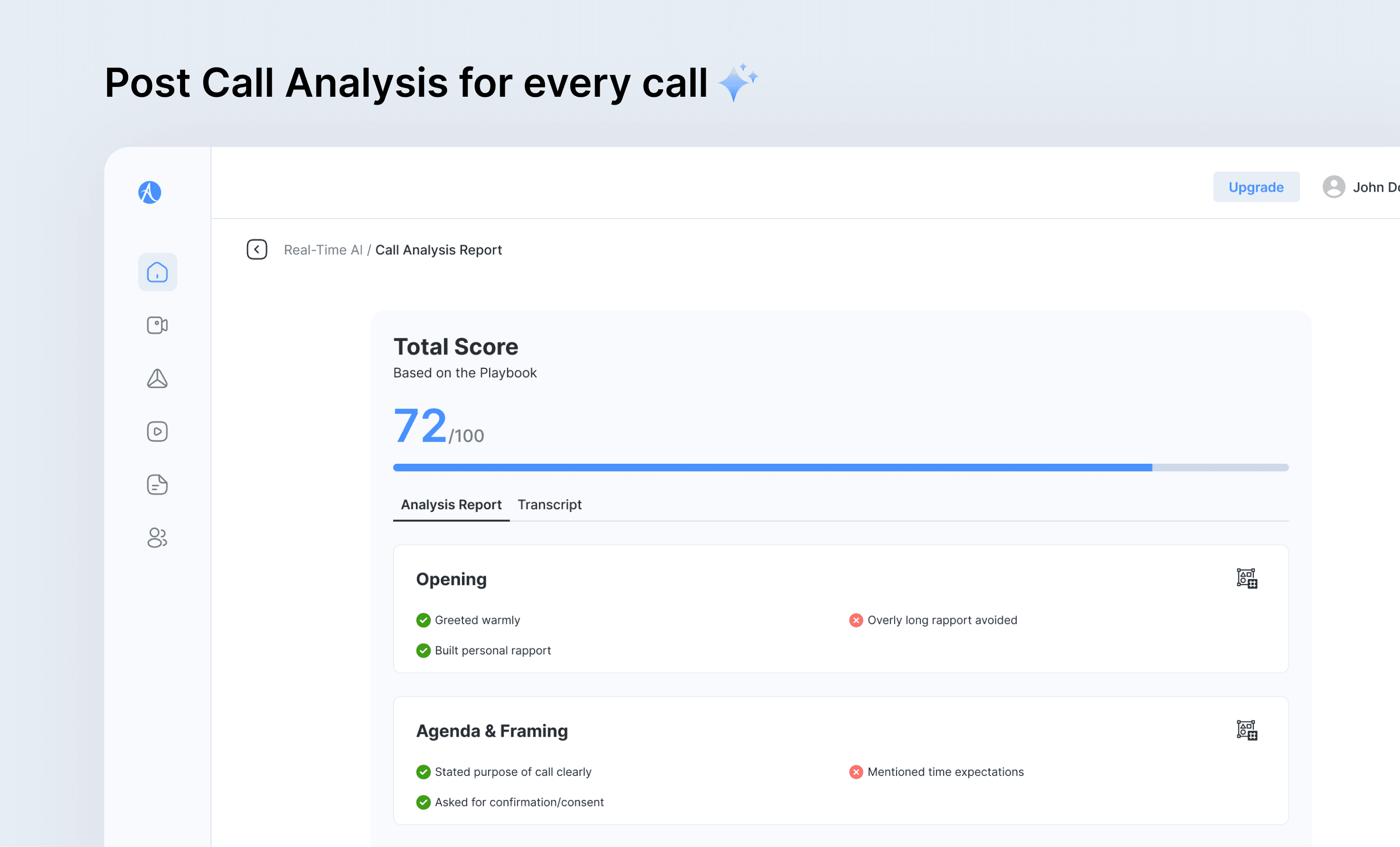The image size is (1400, 847).
Task: Click the Greeted warmly green checkmark
Action: [x=423, y=620]
